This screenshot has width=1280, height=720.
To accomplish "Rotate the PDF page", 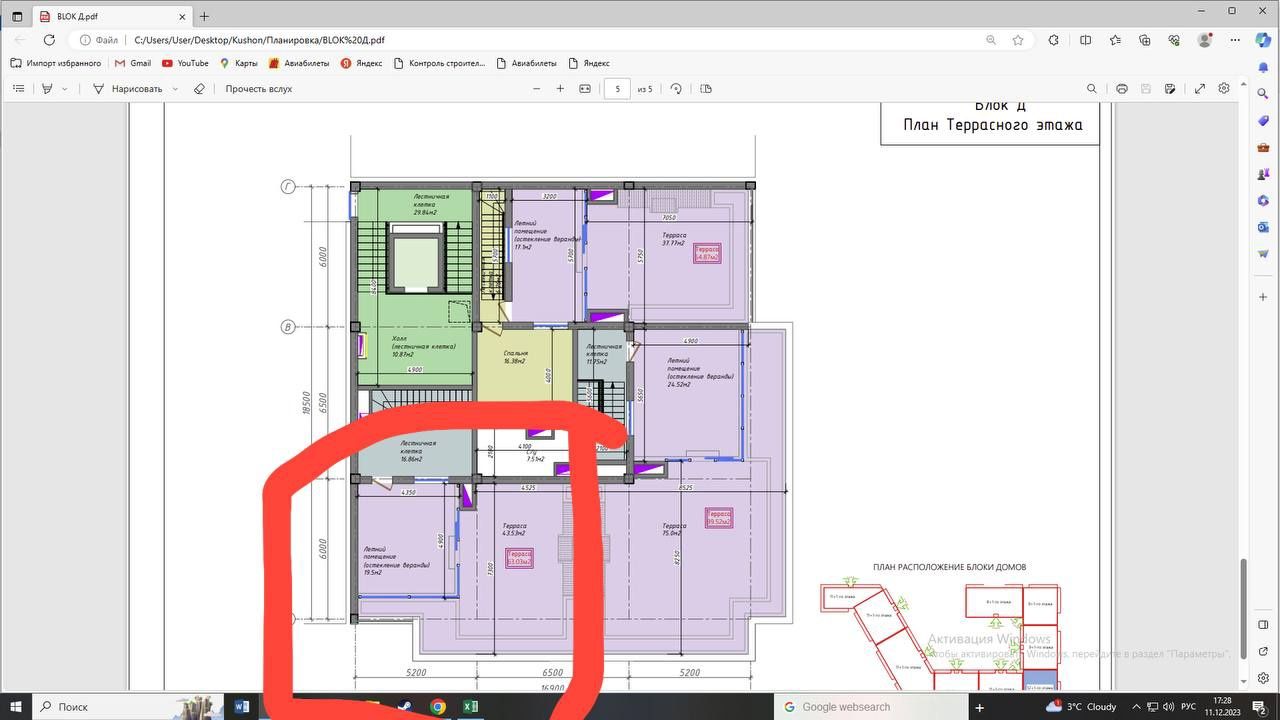I will click(676, 89).
